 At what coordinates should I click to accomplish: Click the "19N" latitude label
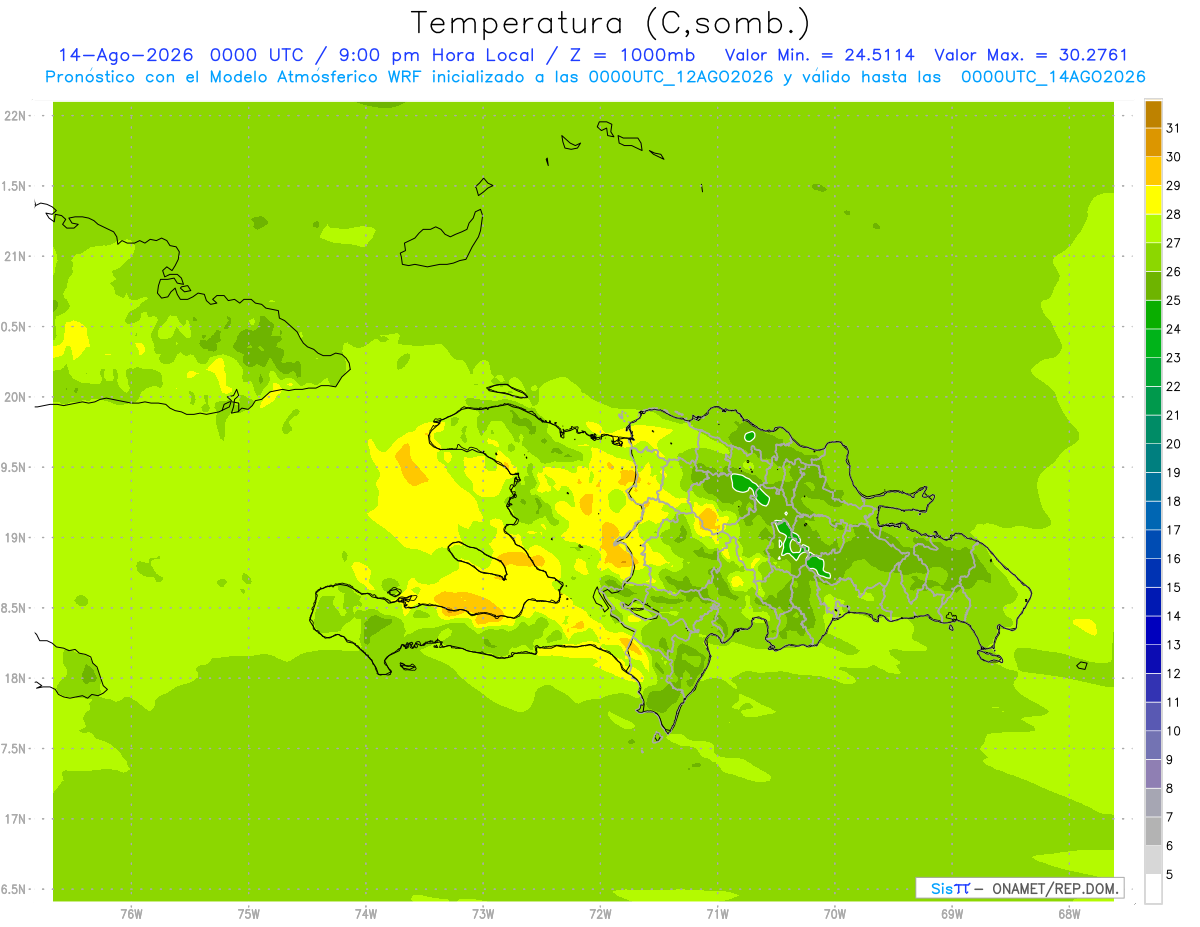14,537
